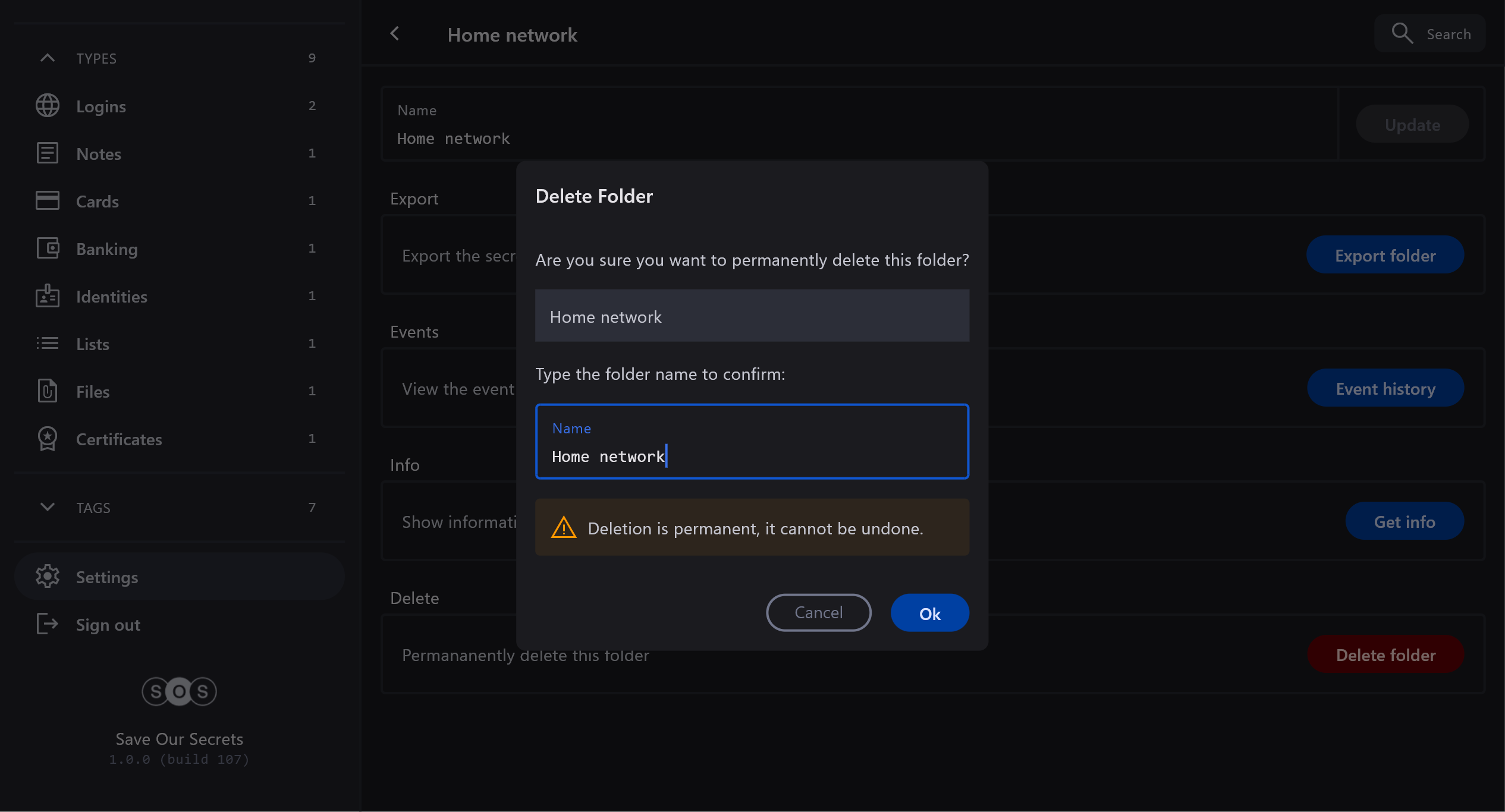Cancel the Delete Folder dialog

tap(818, 613)
